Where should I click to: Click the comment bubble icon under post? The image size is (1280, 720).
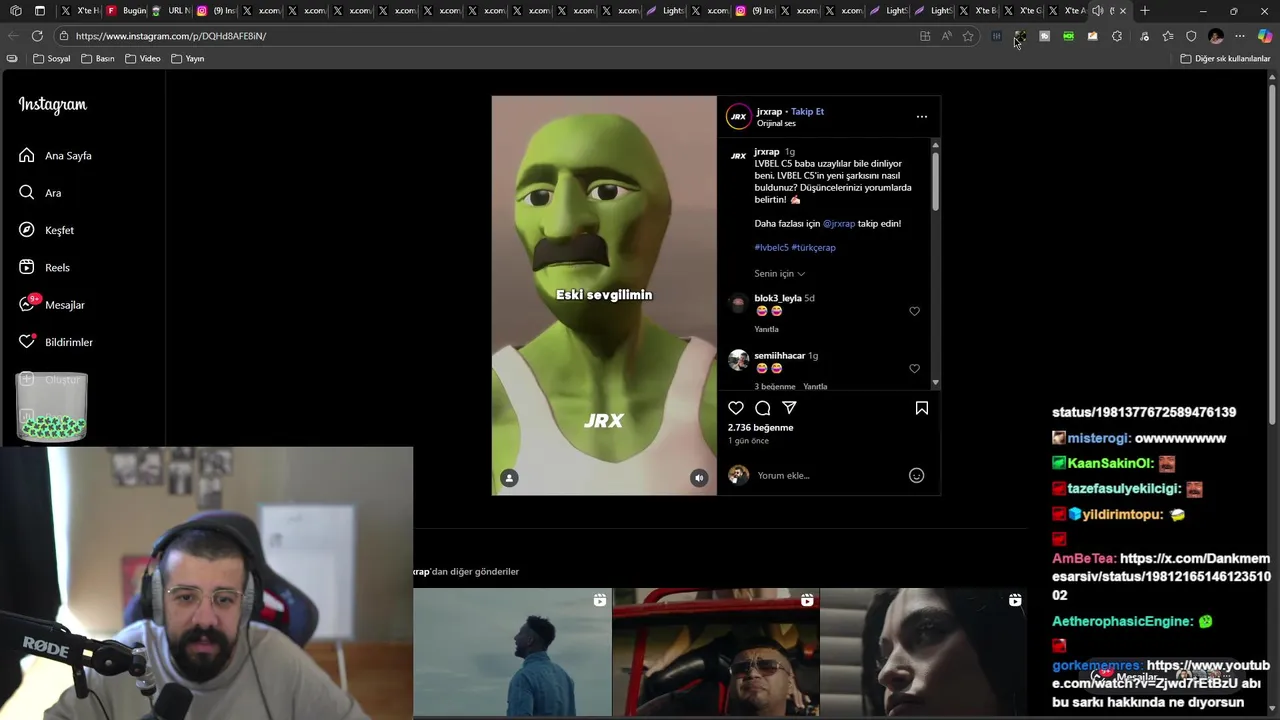pos(763,408)
